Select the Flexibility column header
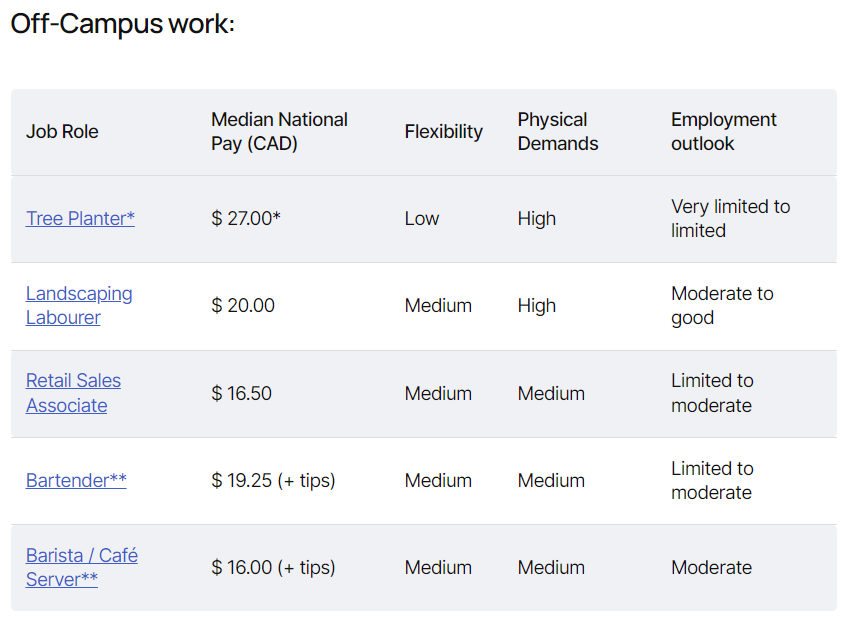Screen dimensions: 849x622 point(443,132)
